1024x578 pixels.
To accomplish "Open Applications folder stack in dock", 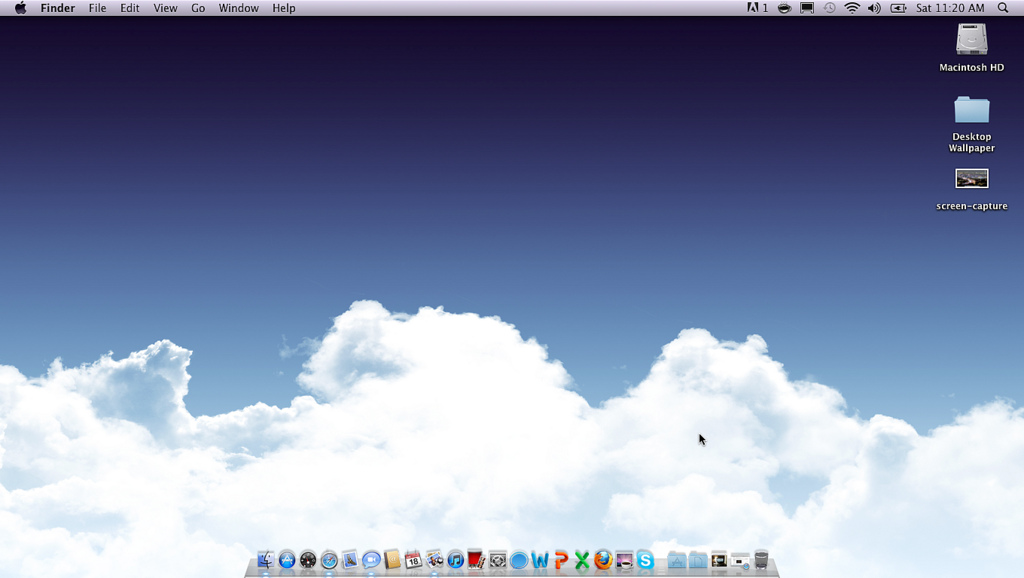I will (677, 560).
